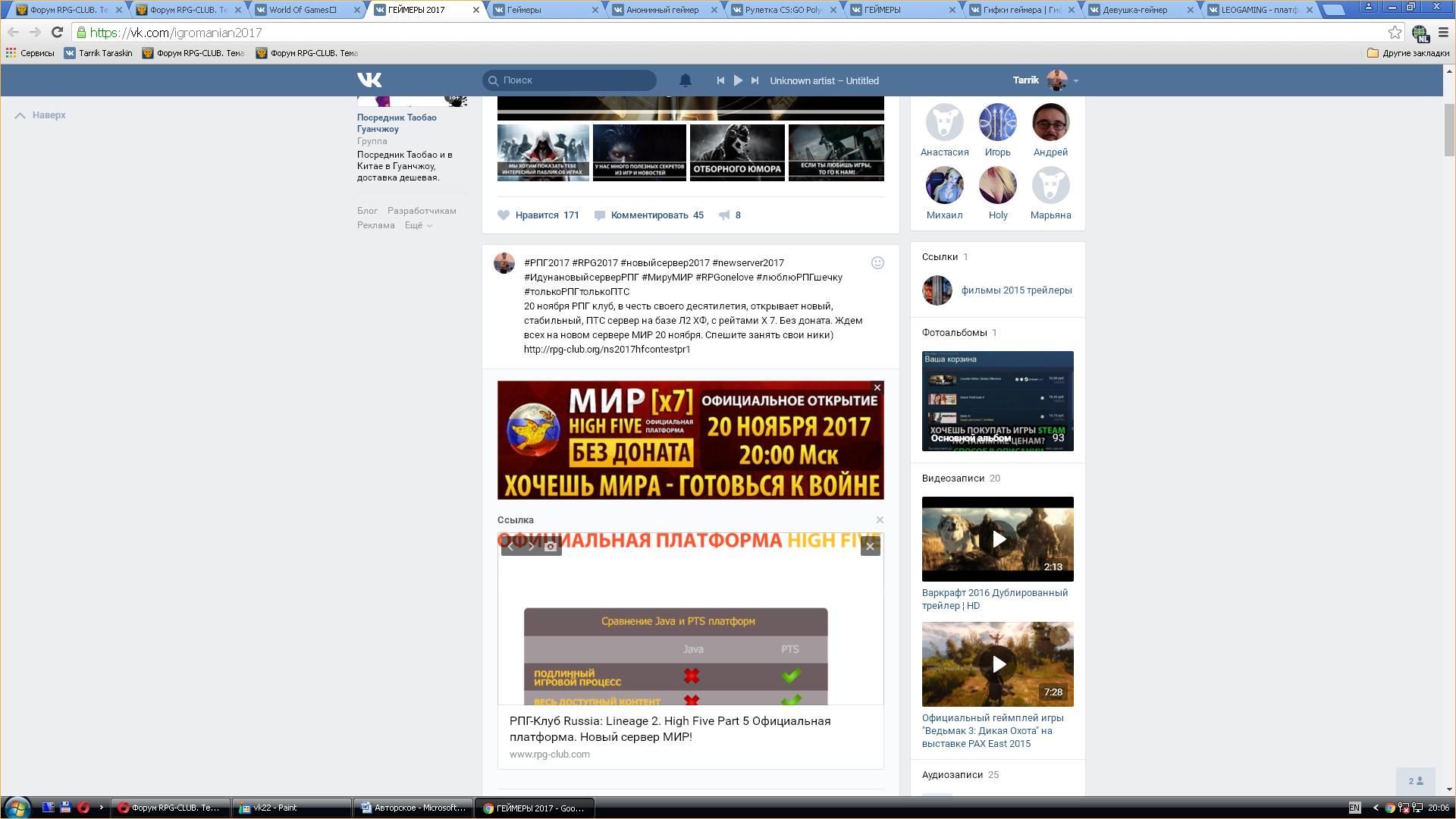This screenshot has height=819, width=1456.
Task: Open the фильмы 2015 трейлеры link
Action: coord(1016,290)
